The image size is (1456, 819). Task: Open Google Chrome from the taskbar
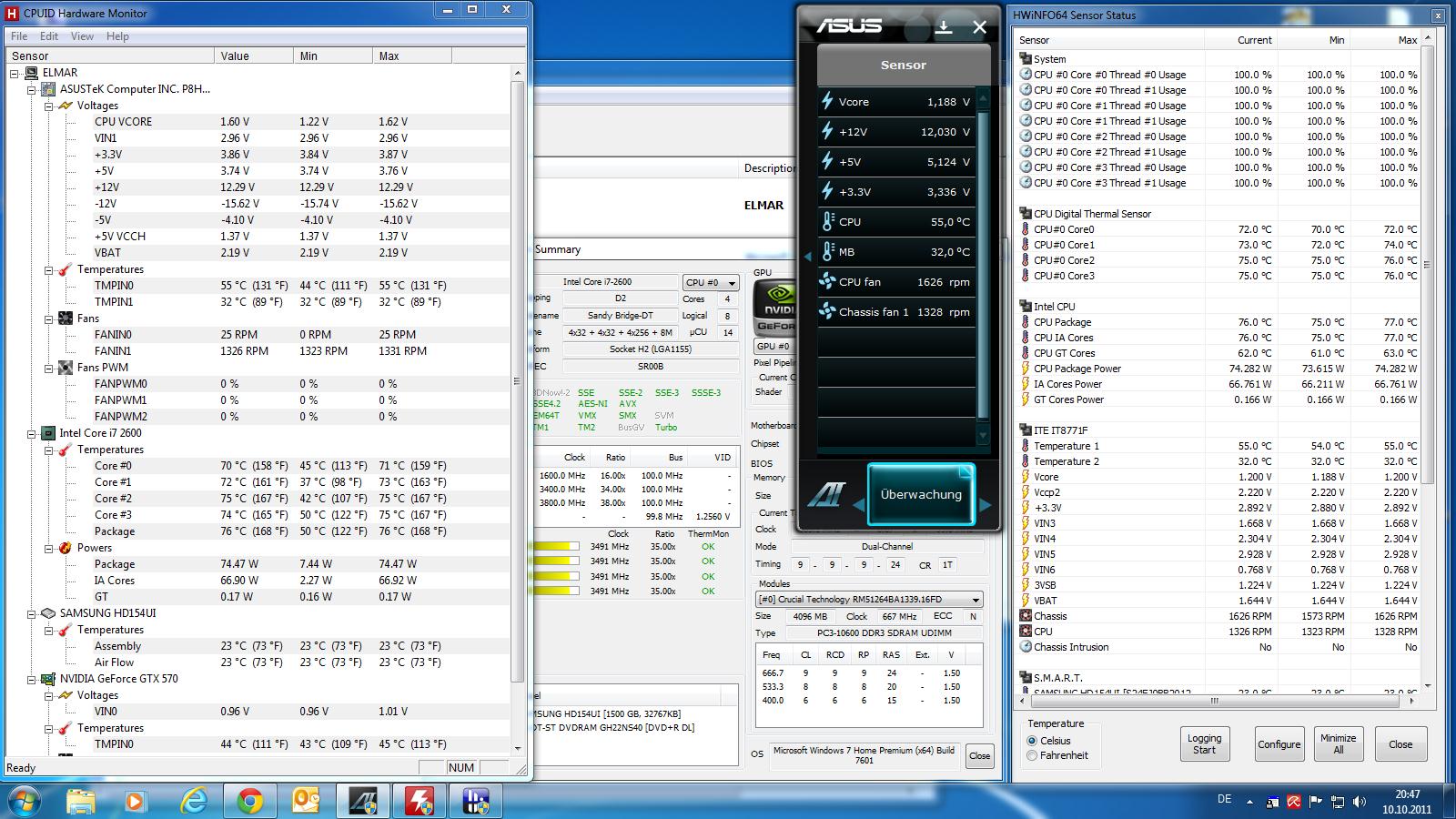click(x=250, y=801)
